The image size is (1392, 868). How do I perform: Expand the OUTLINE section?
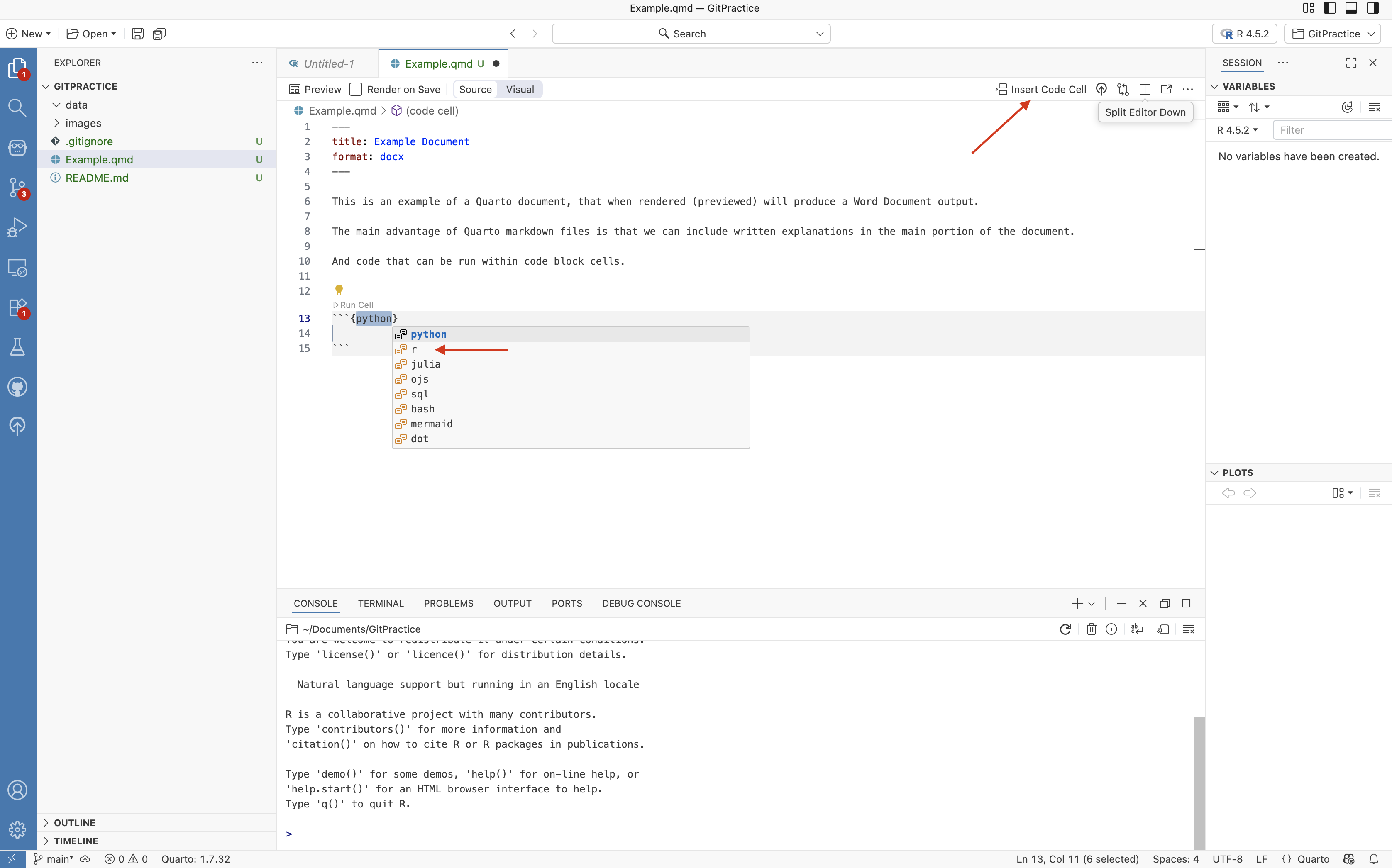(x=74, y=823)
